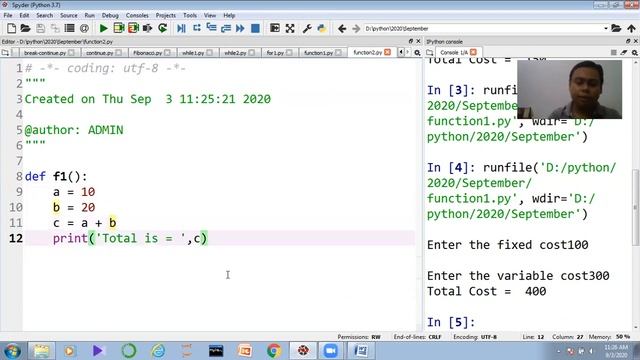Close the Console 1/A tab
Screen dimensions: 640x360
(x=473, y=52)
